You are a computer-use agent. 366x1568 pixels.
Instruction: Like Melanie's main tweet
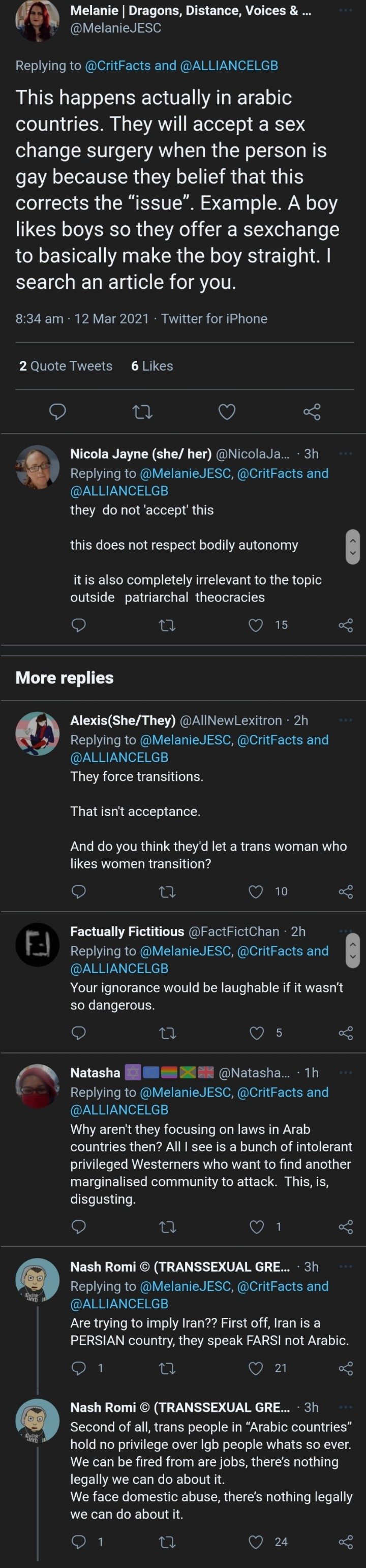(x=227, y=412)
